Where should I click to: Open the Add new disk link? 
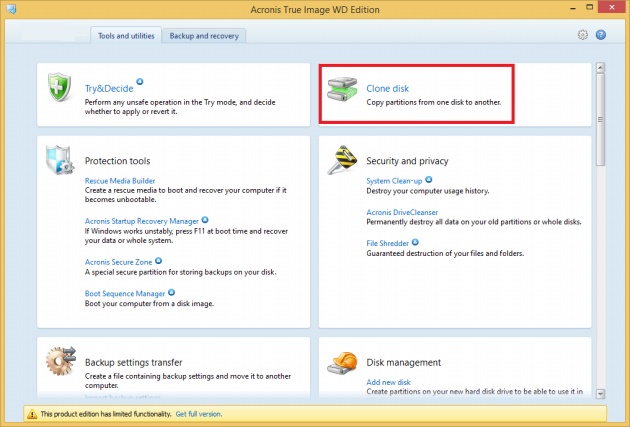pos(389,382)
